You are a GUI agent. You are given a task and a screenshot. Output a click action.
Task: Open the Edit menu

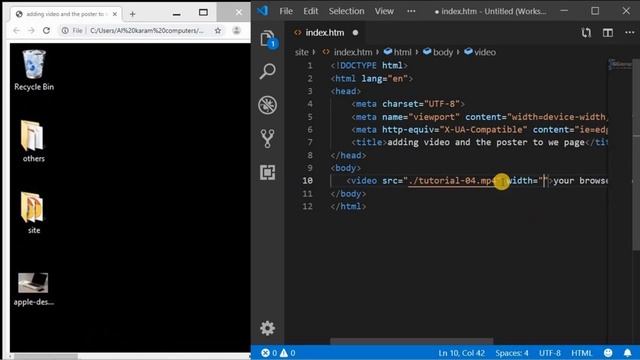[x=311, y=11]
